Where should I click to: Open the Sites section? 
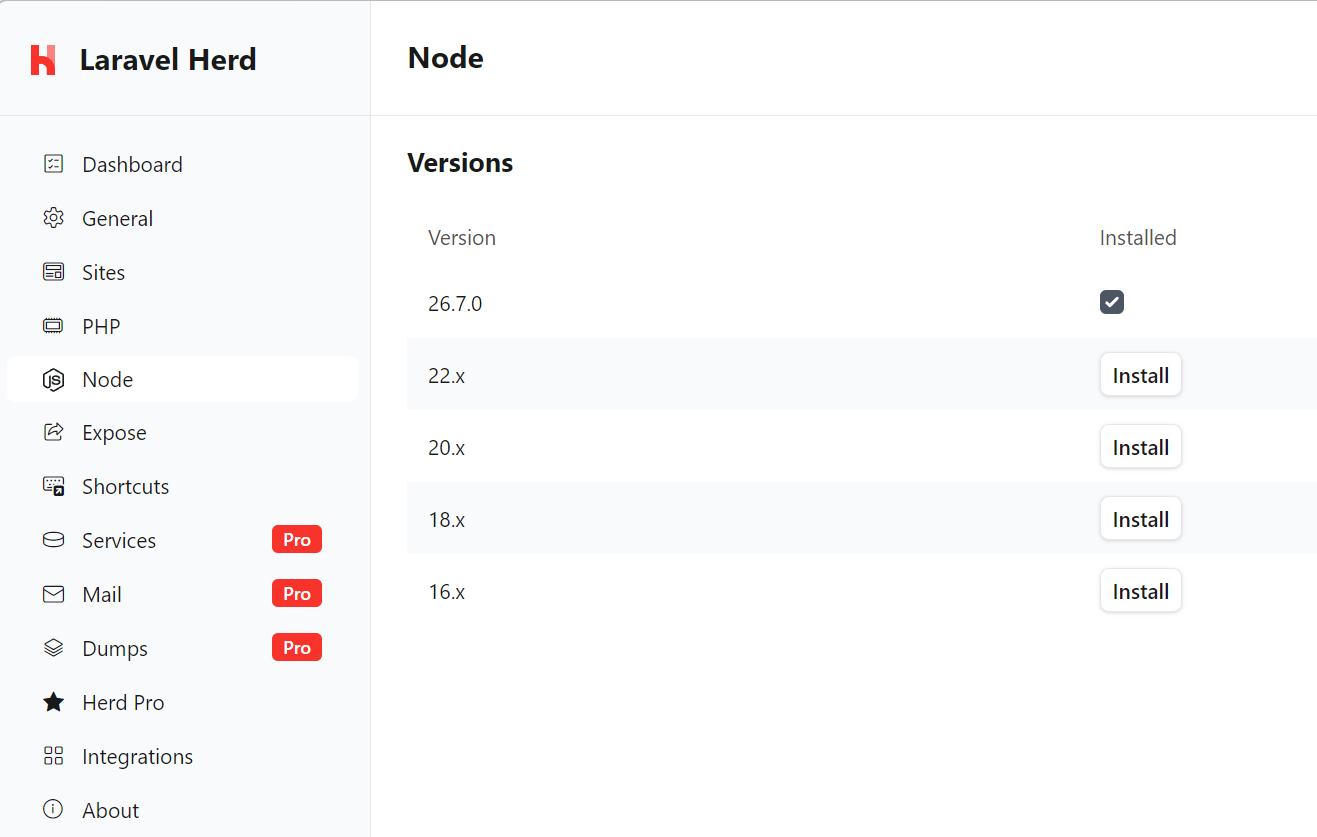(x=182, y=272)
